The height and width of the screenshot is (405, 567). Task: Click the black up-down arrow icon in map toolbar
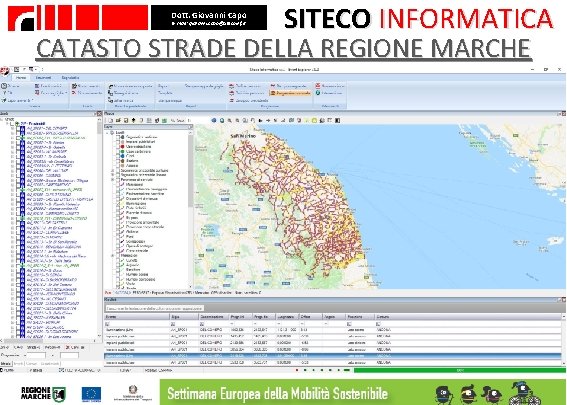click(x=133, y=120)
